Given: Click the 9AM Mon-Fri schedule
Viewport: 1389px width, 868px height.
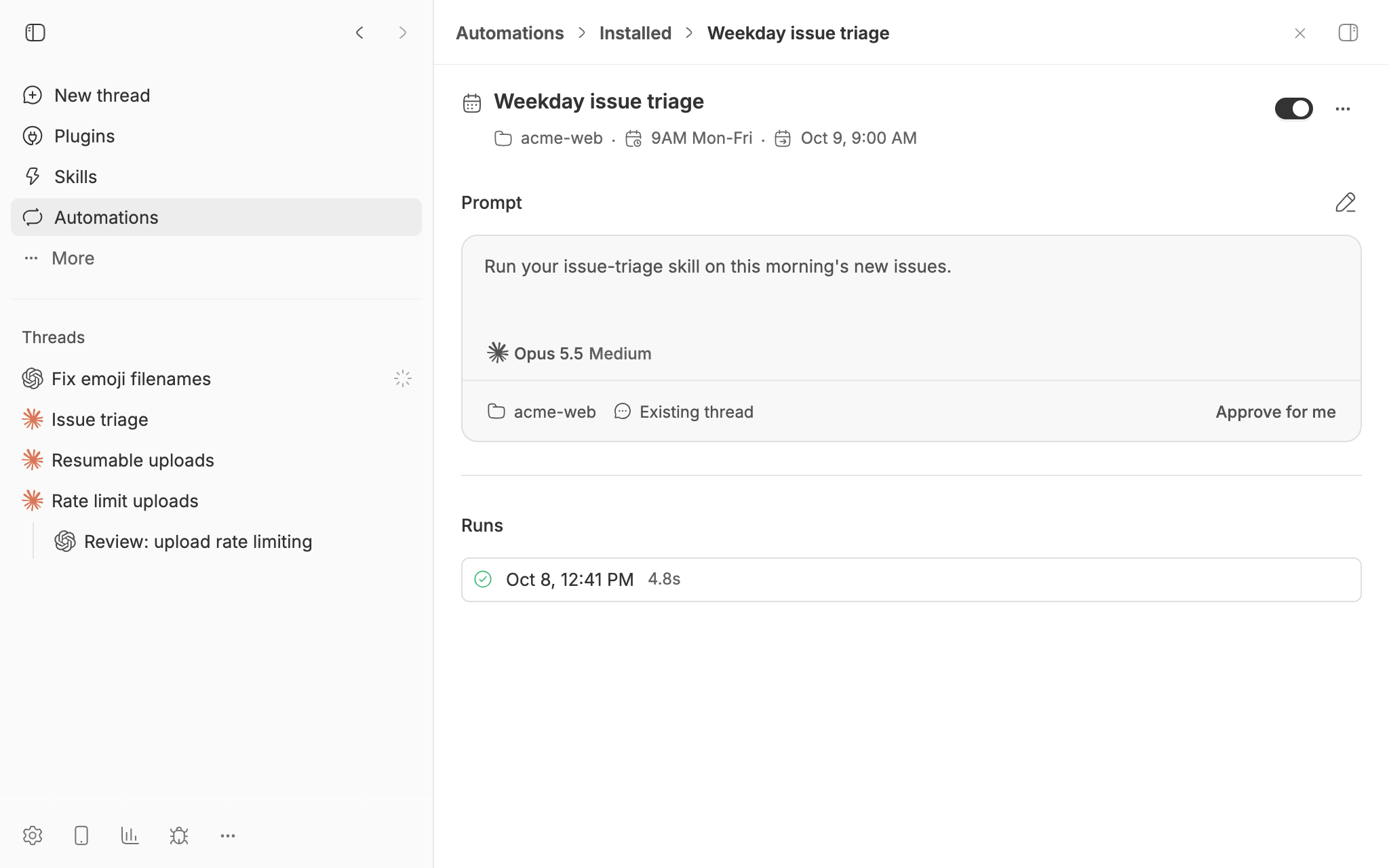Looking at the screenshot, I should pyautogui.click(x=688, y=138).
